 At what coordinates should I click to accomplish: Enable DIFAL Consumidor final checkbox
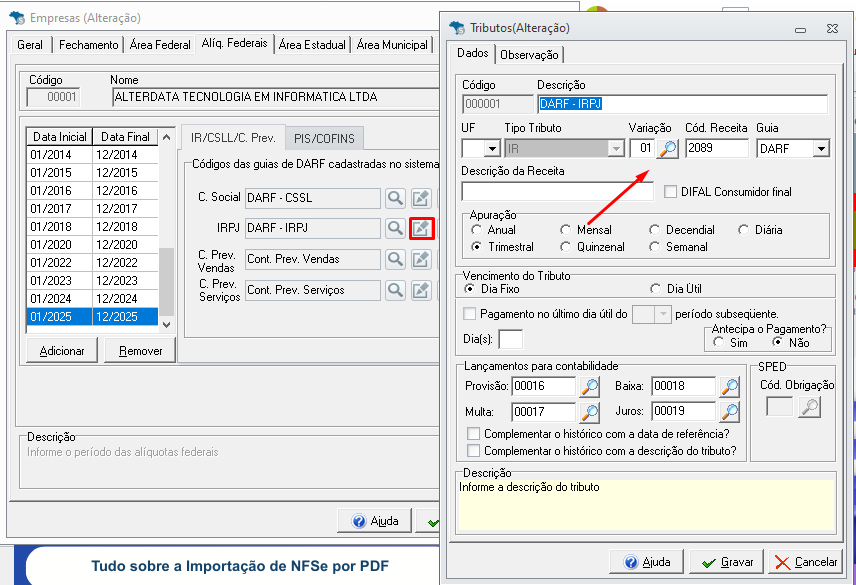pos(670,192)
